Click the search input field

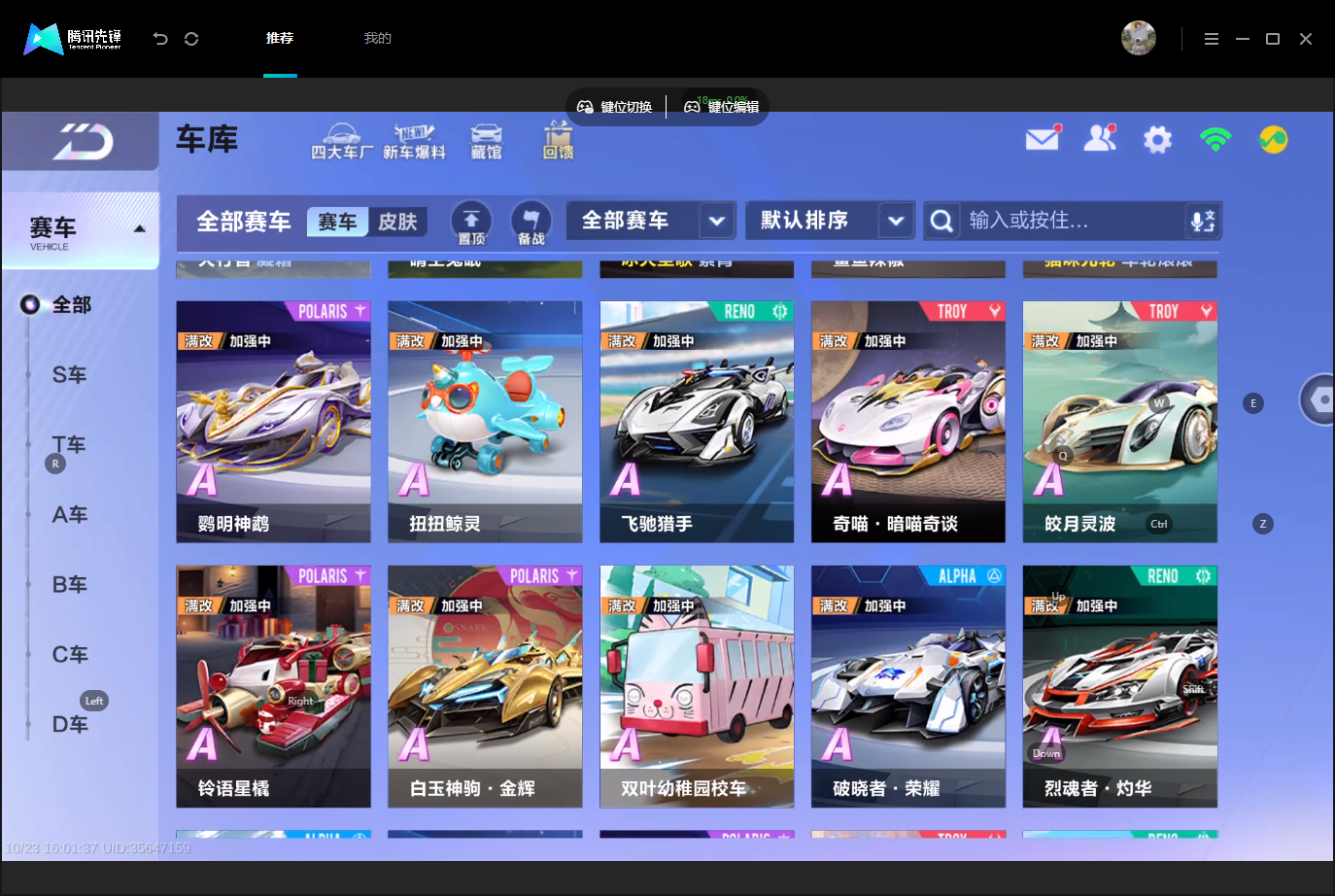pos(1074,221)
